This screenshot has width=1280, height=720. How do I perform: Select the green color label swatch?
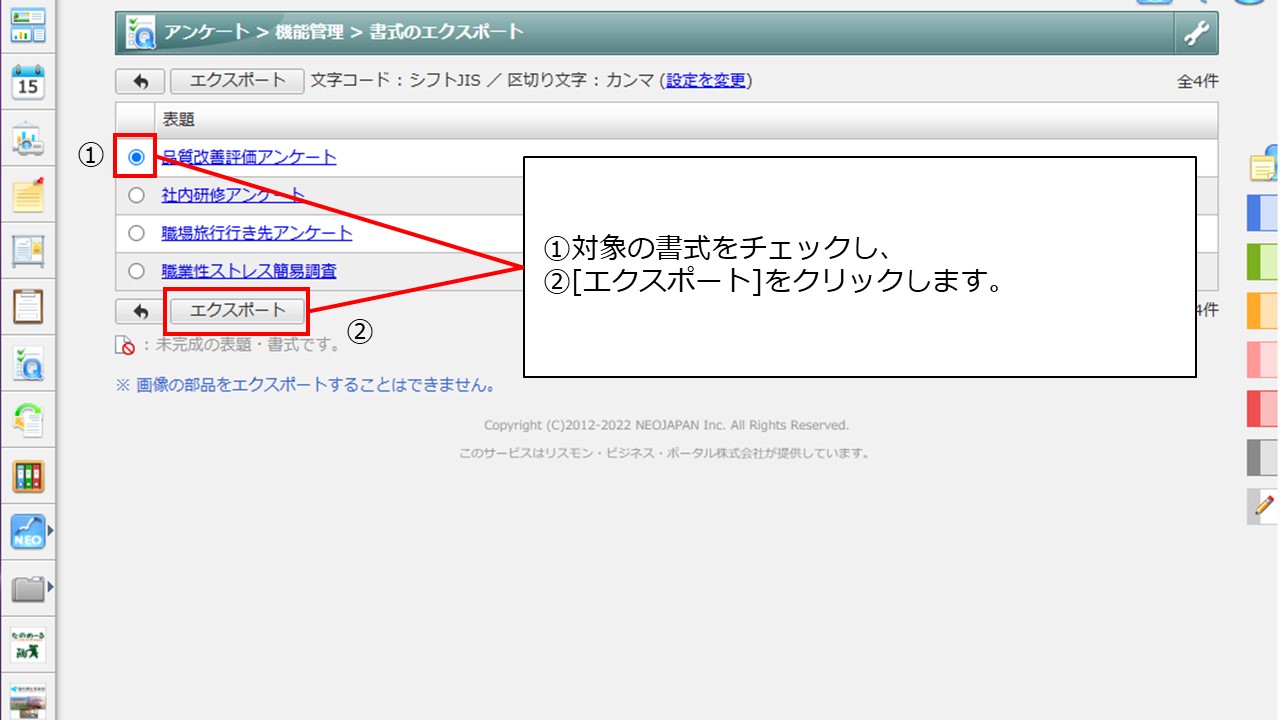tap(1262, 262)
